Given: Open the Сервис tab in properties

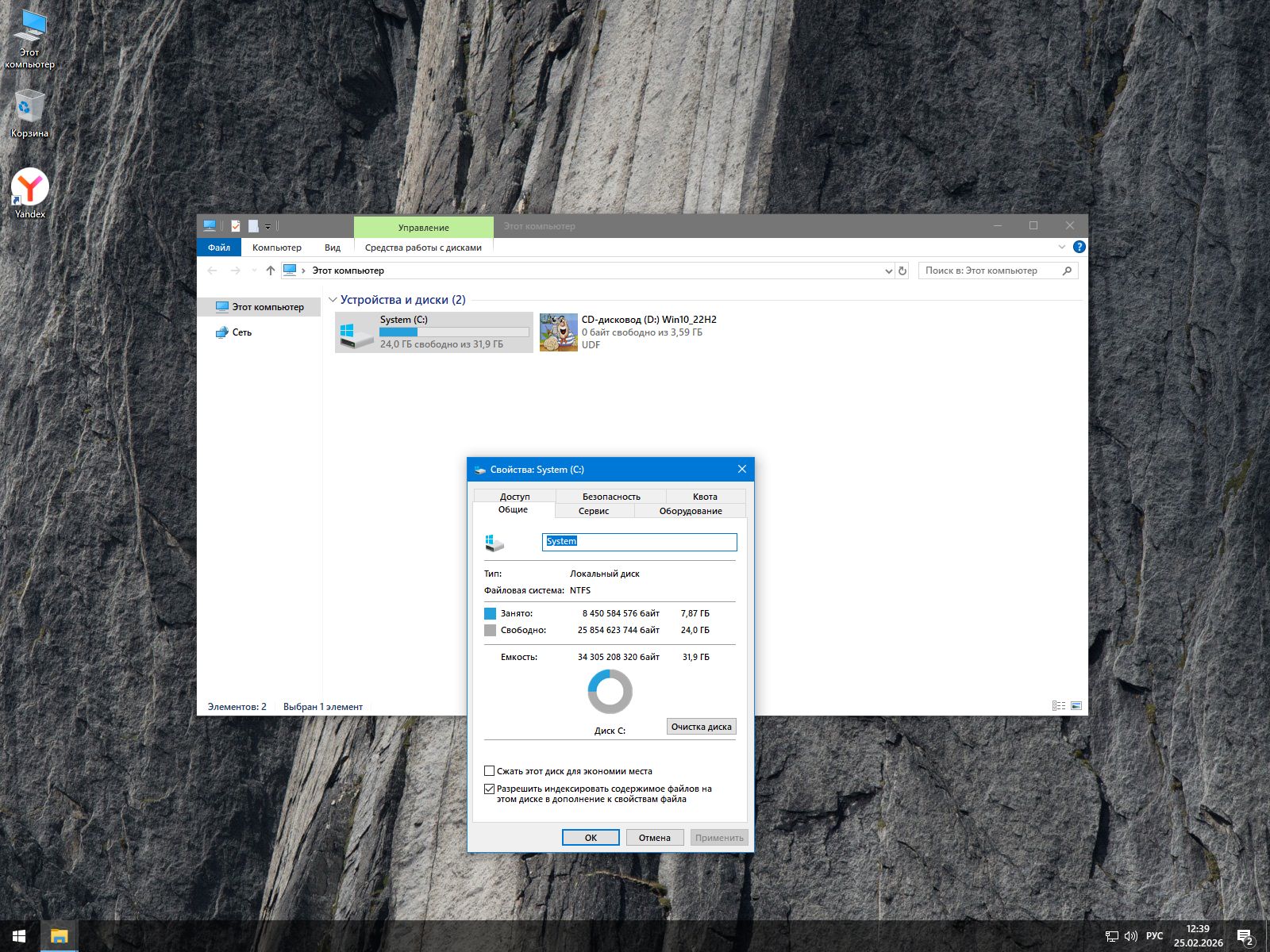Looking at the screenshot, I should (x=594, y=511).
